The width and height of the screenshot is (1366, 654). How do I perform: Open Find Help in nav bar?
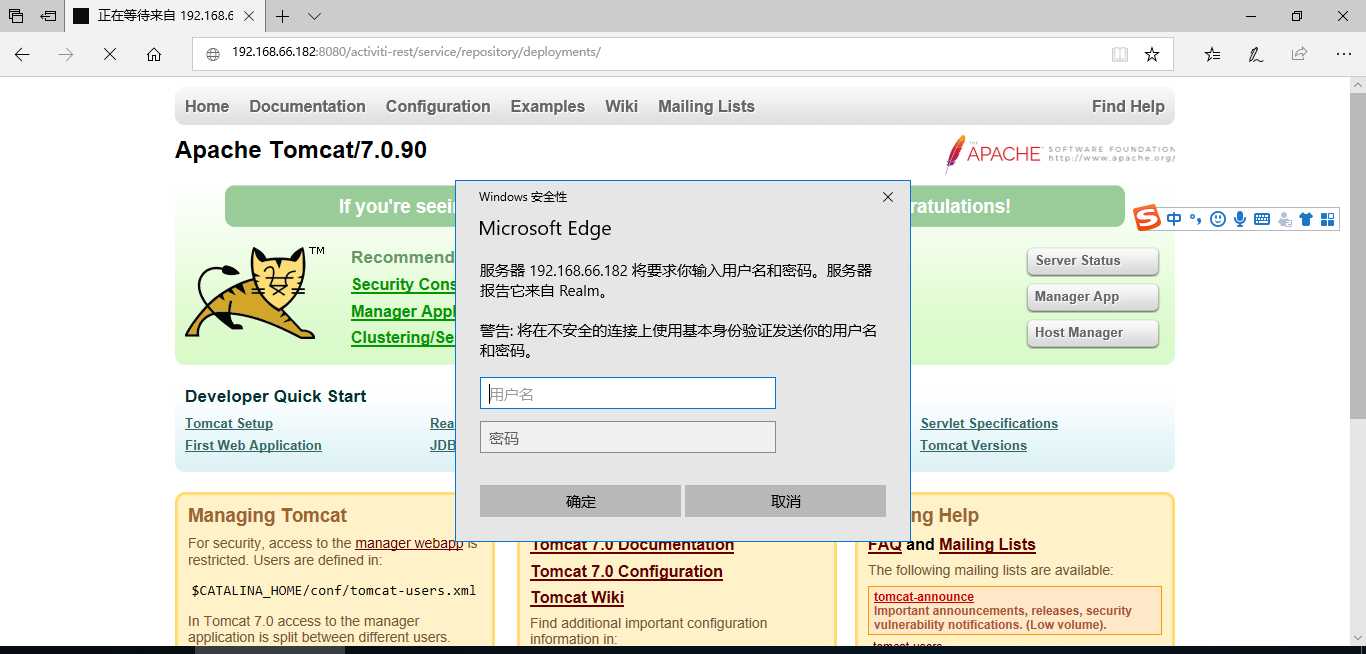[x=1128, y=106]
